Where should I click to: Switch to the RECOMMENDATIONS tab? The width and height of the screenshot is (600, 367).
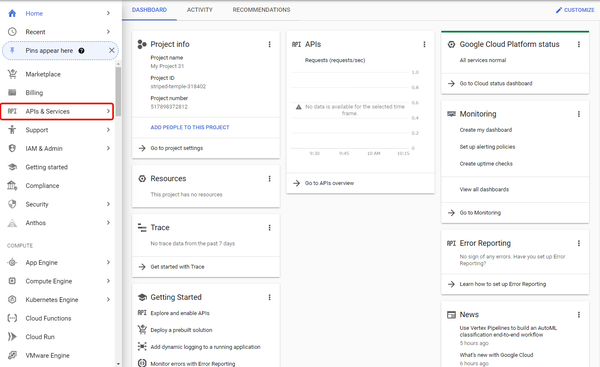261,10
